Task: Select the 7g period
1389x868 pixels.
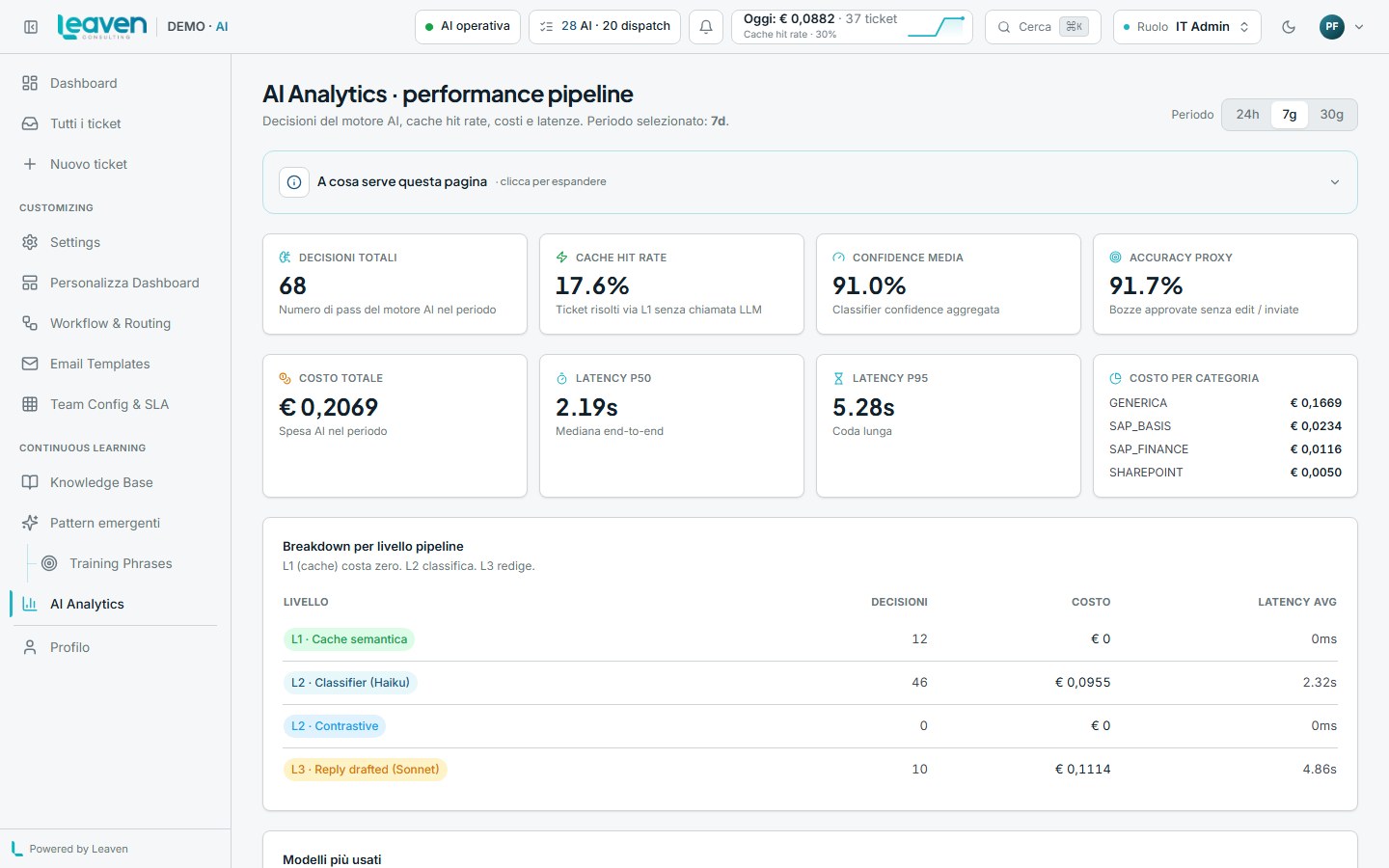Action: point(1290,114)
